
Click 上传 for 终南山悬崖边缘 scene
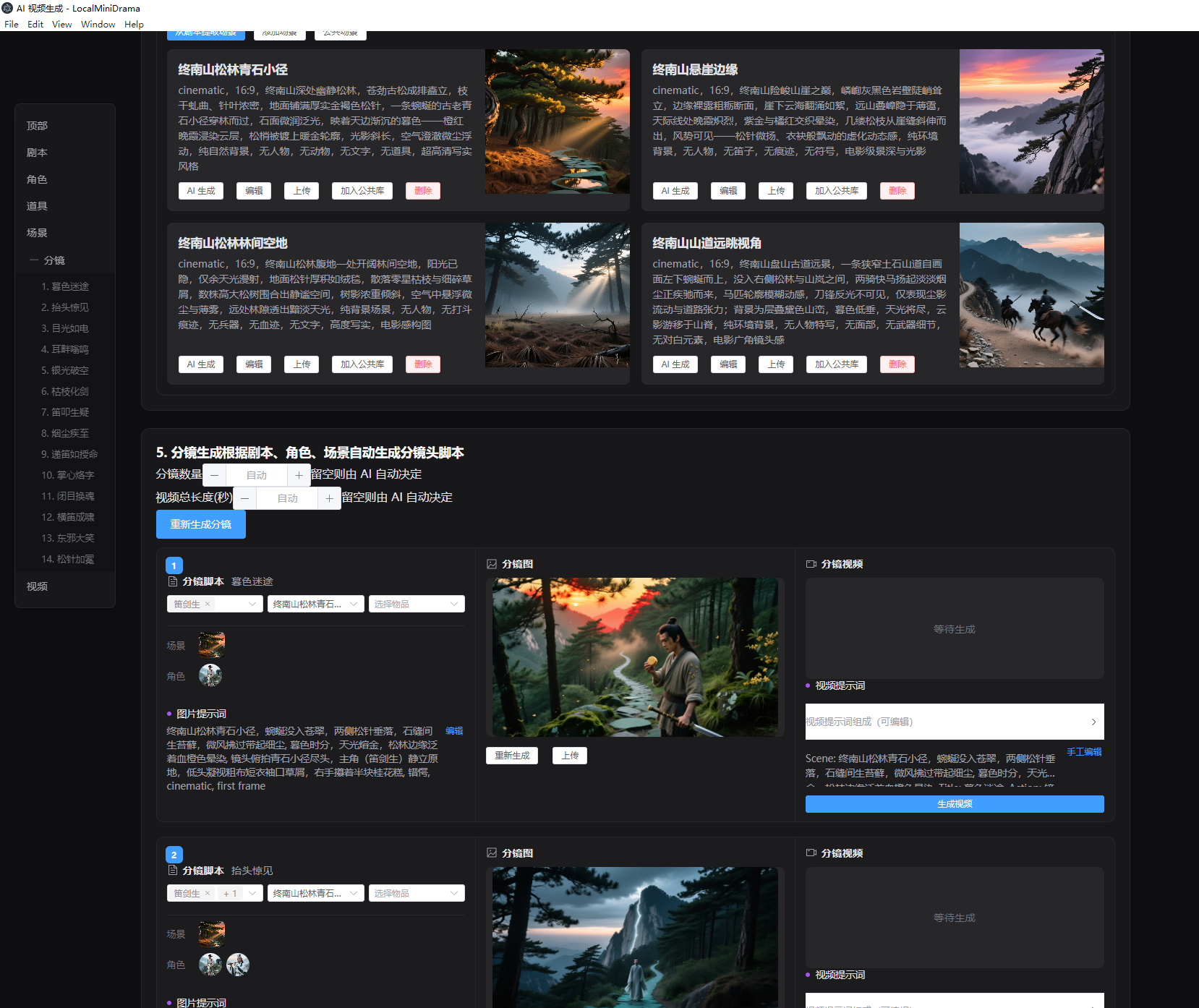click(x=776, y=191)
